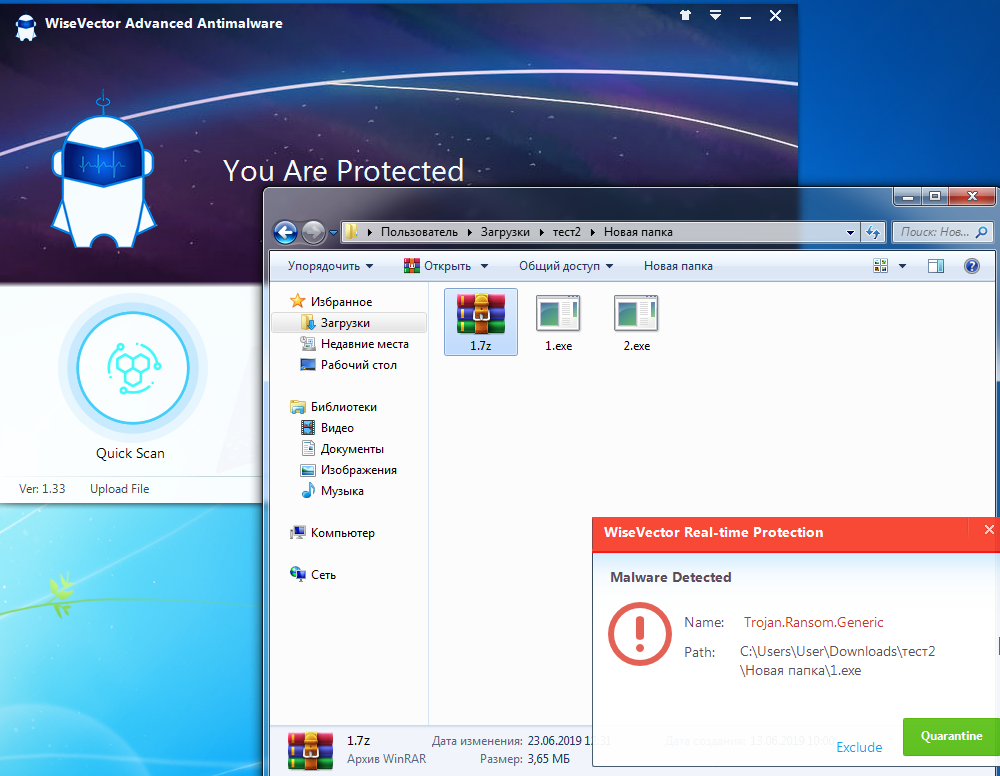The height and width of the screenshot is (776, 1000).
Task: Select Загрузки in the address breadcrumb
Action: pos(505,232)
